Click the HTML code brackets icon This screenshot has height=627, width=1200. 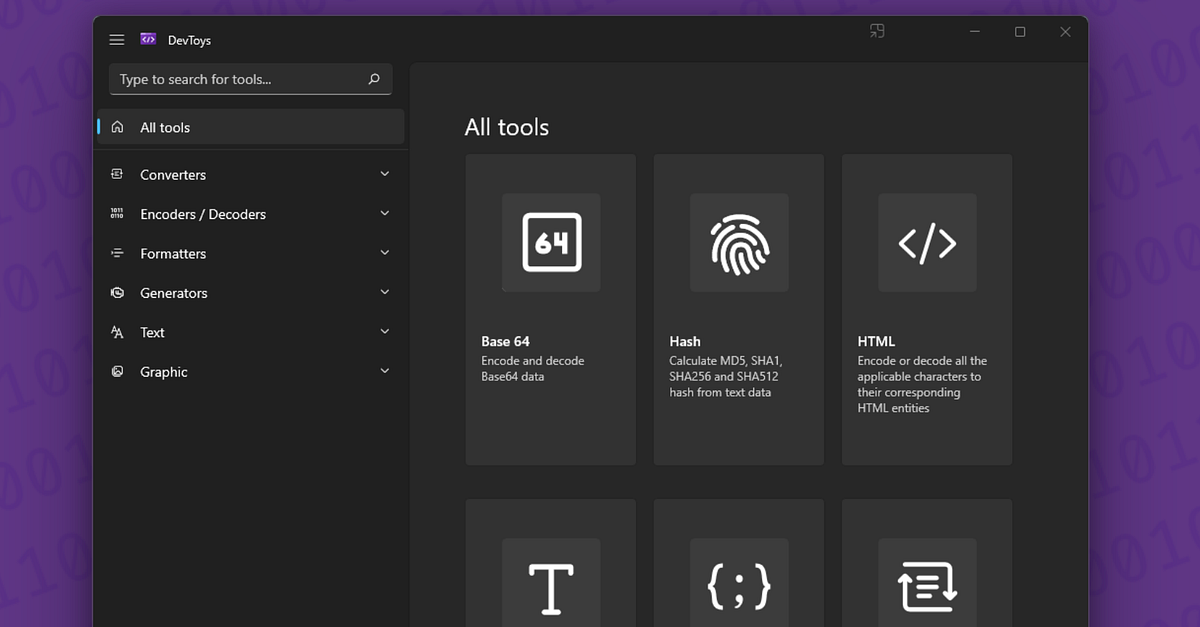pyautogui.click(x=927, y=242)
